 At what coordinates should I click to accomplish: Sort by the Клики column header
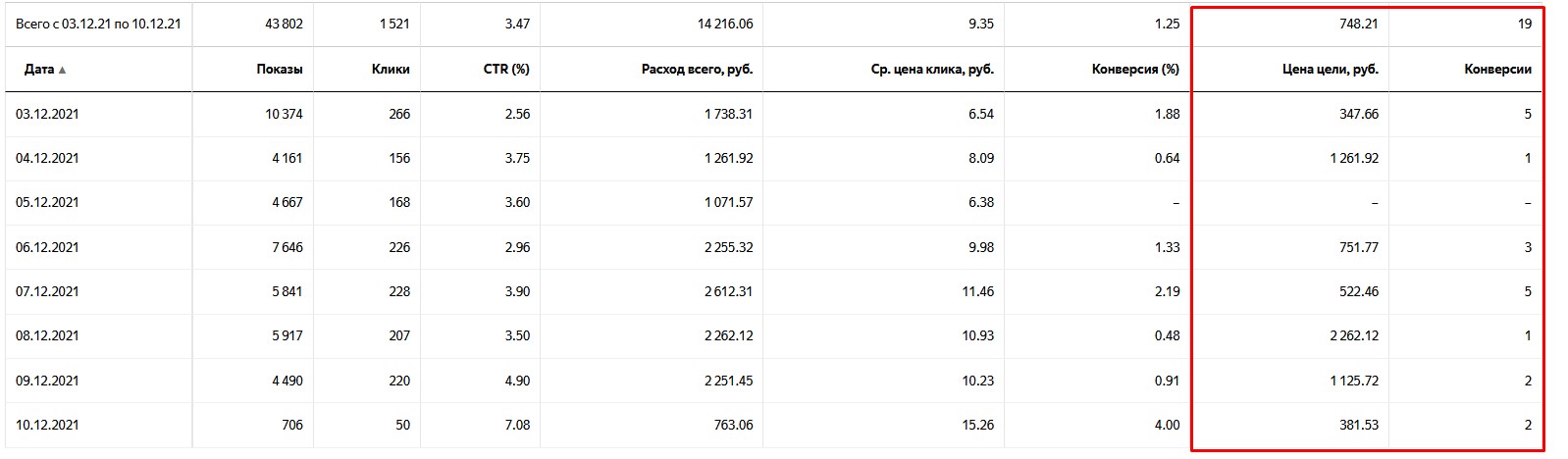pyautogui.click(x=391, y=70)
